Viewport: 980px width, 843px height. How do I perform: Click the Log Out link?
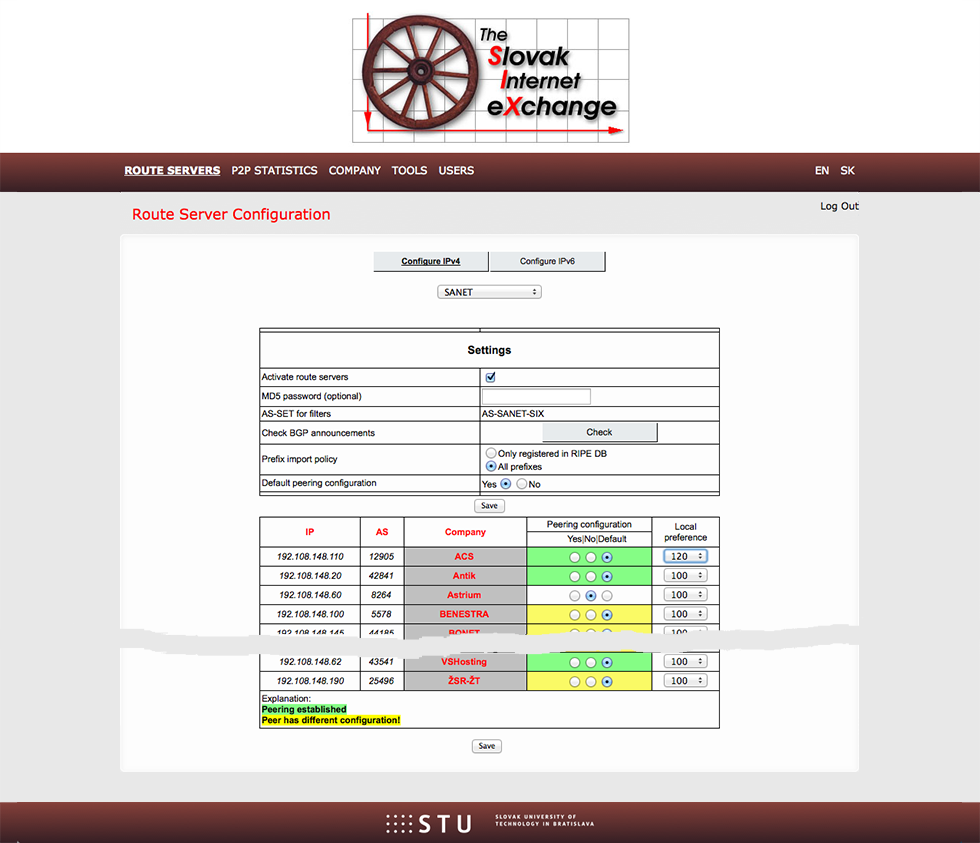tap(839, 206)
